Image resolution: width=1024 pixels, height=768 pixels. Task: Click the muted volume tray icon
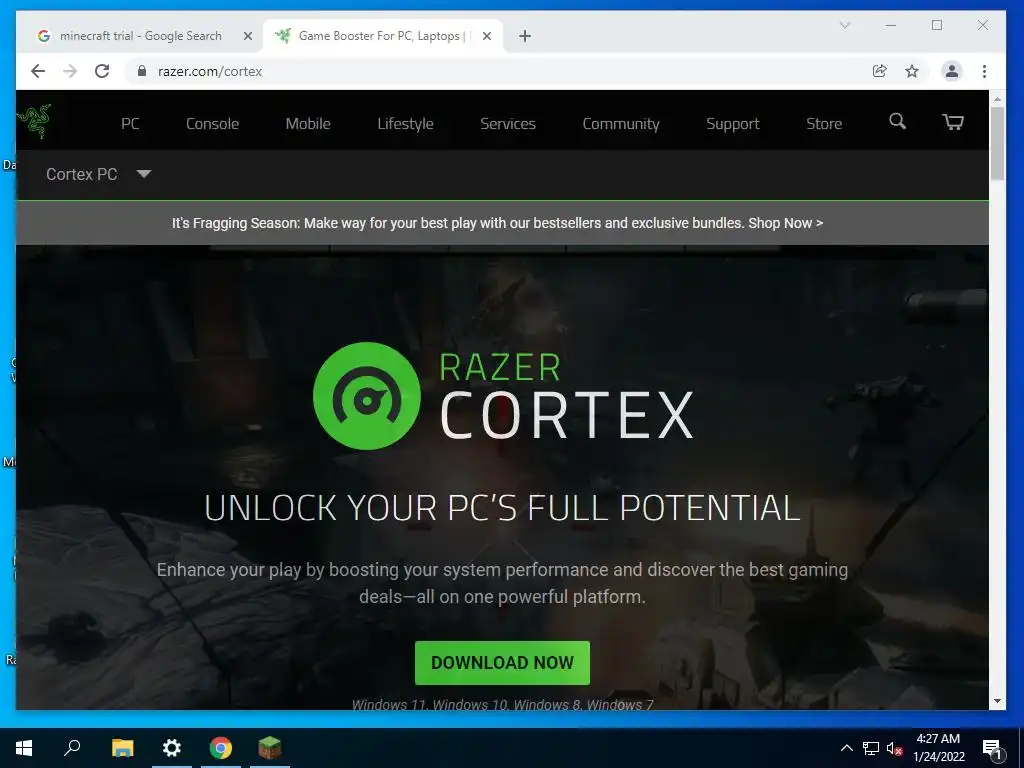pos(895,748)
